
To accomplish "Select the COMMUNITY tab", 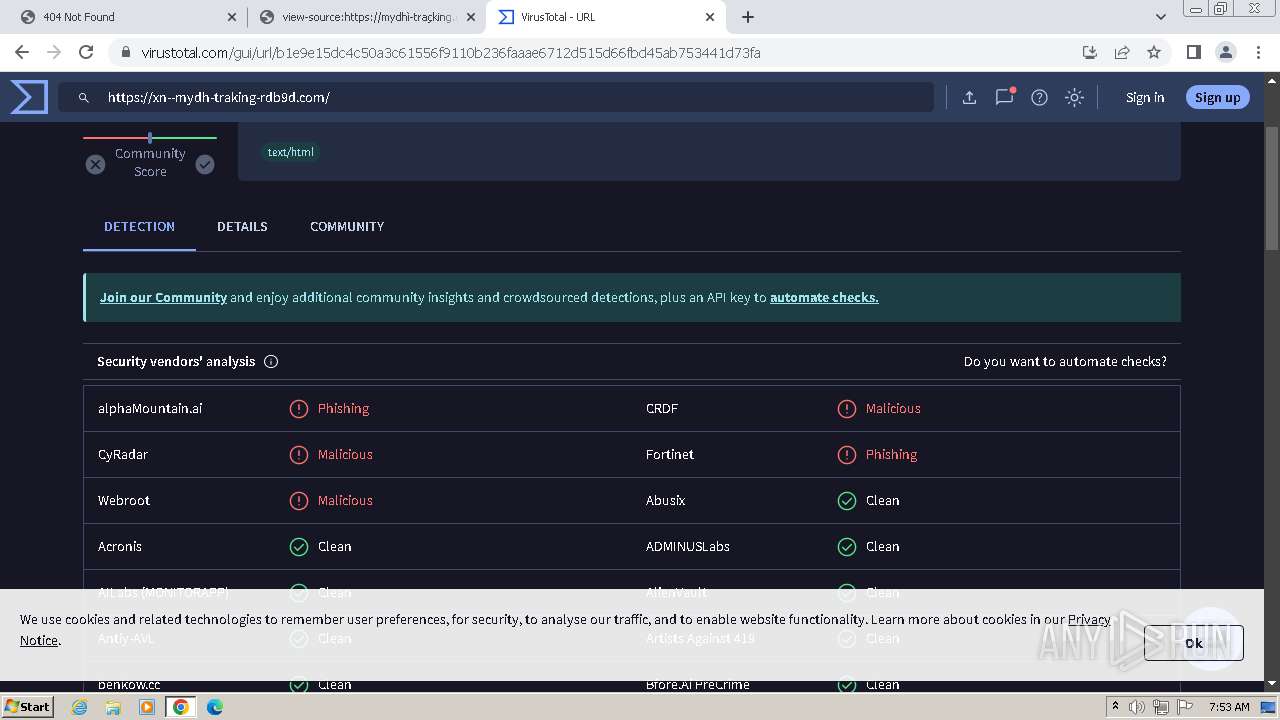I will (347, 226).
